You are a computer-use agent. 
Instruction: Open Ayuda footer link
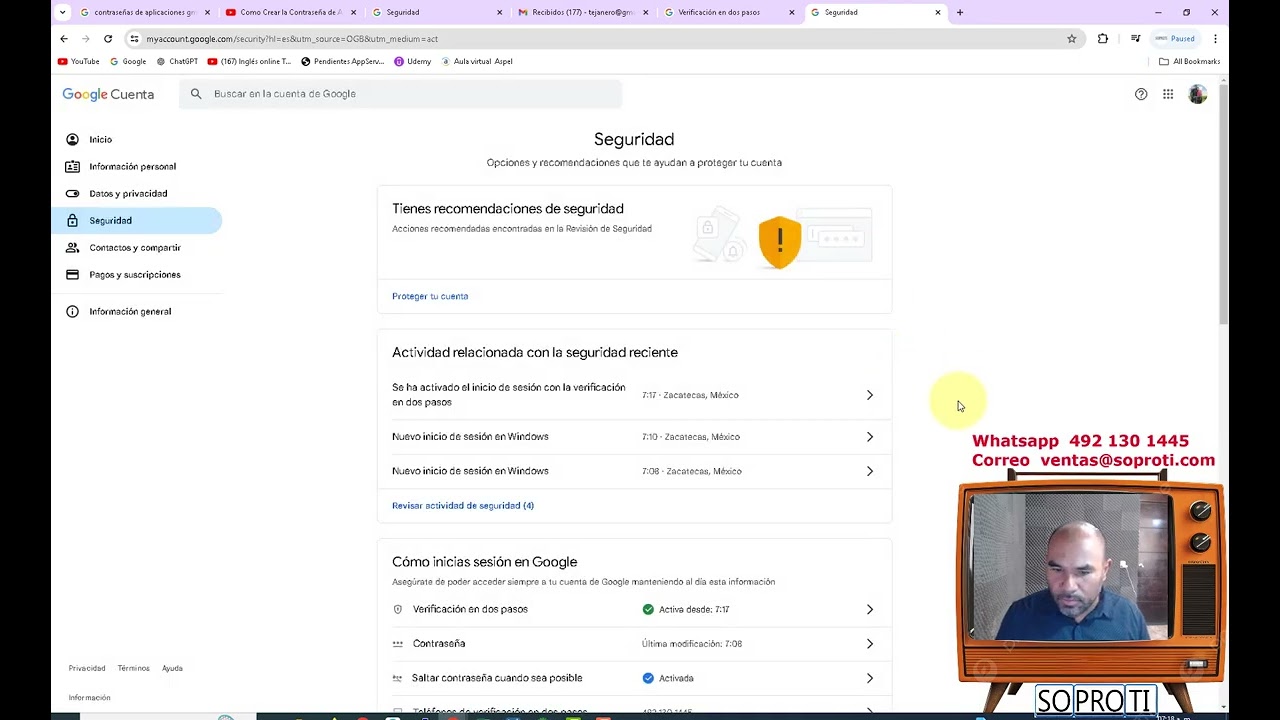172,668
